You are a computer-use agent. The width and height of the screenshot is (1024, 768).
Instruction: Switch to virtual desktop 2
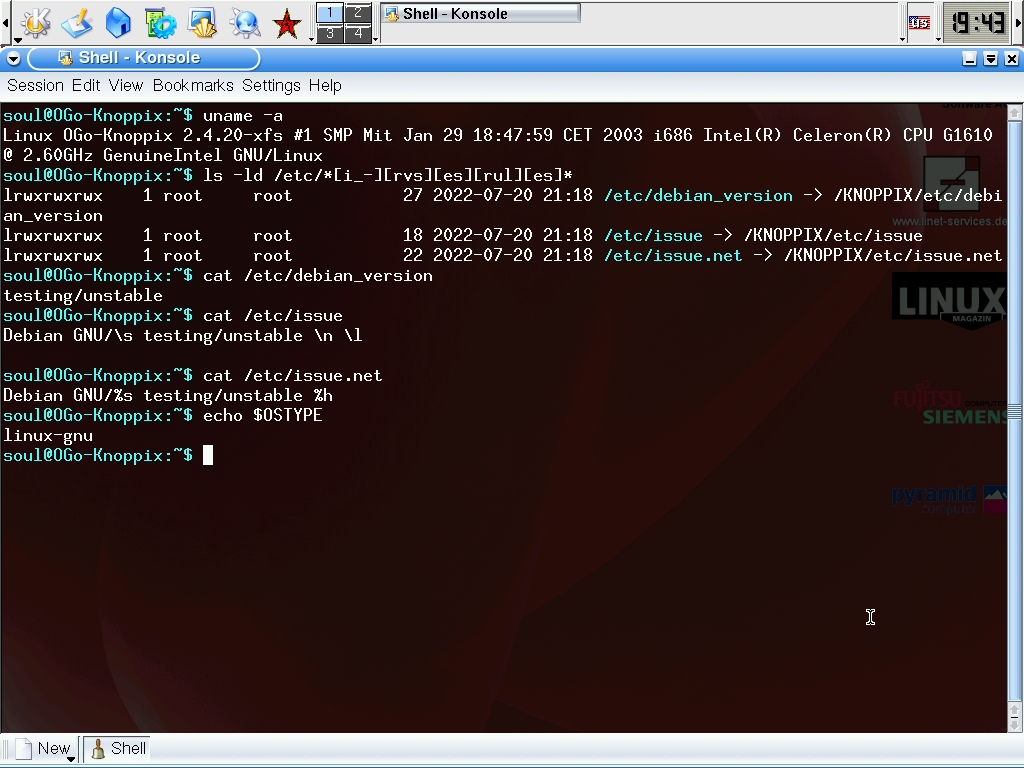[x=358, y=13]
